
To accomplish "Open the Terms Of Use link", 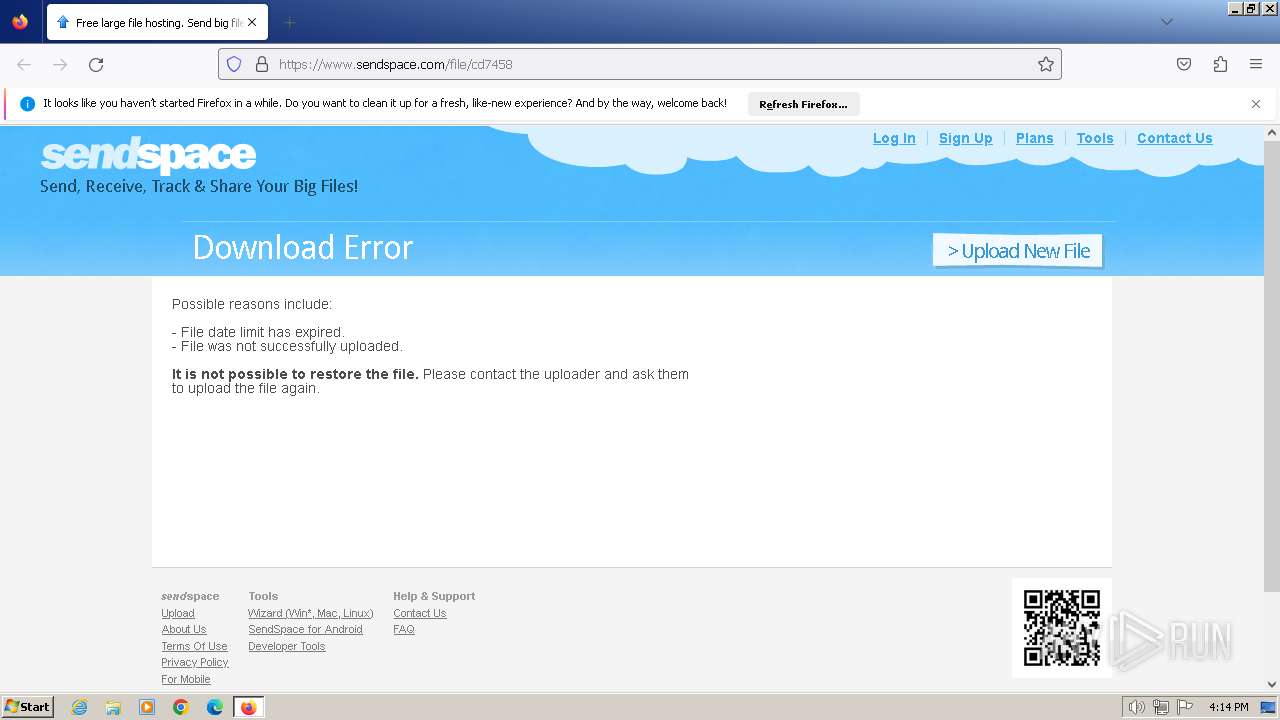I will point(194,646).
